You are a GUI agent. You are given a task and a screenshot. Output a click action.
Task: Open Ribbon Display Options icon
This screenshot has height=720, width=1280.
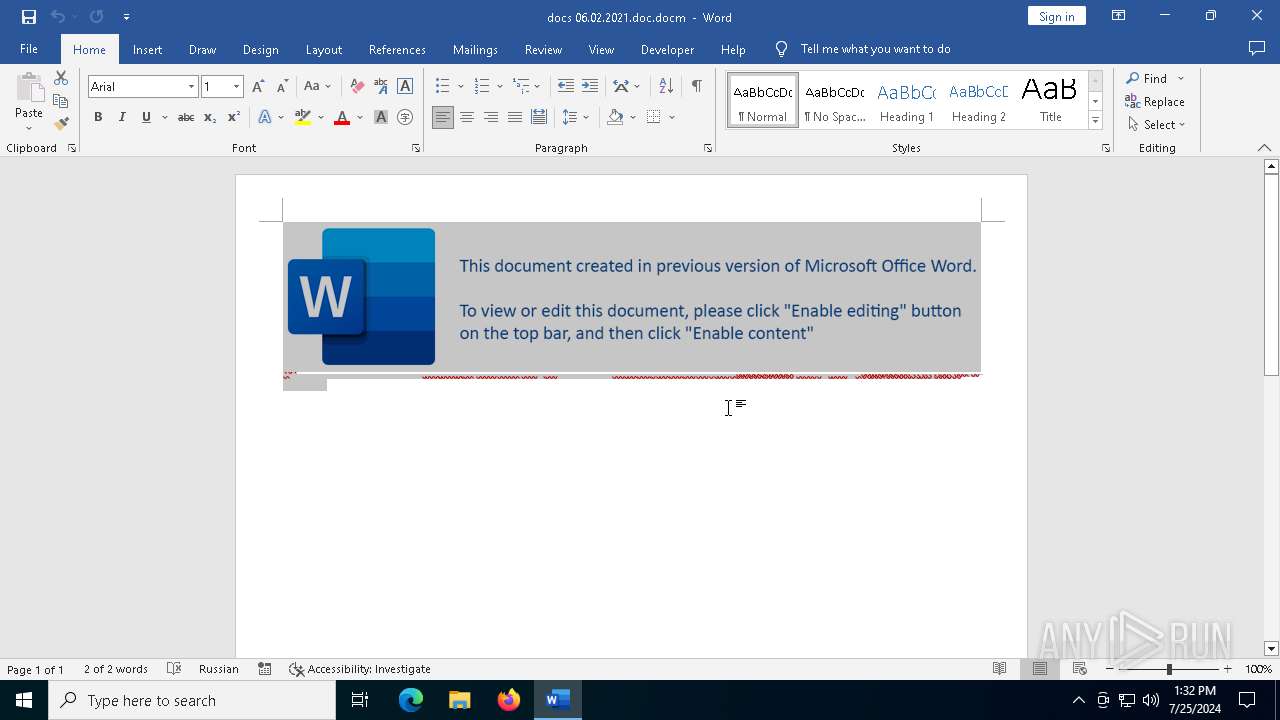pyautogui.click(x=1119, y=16)
